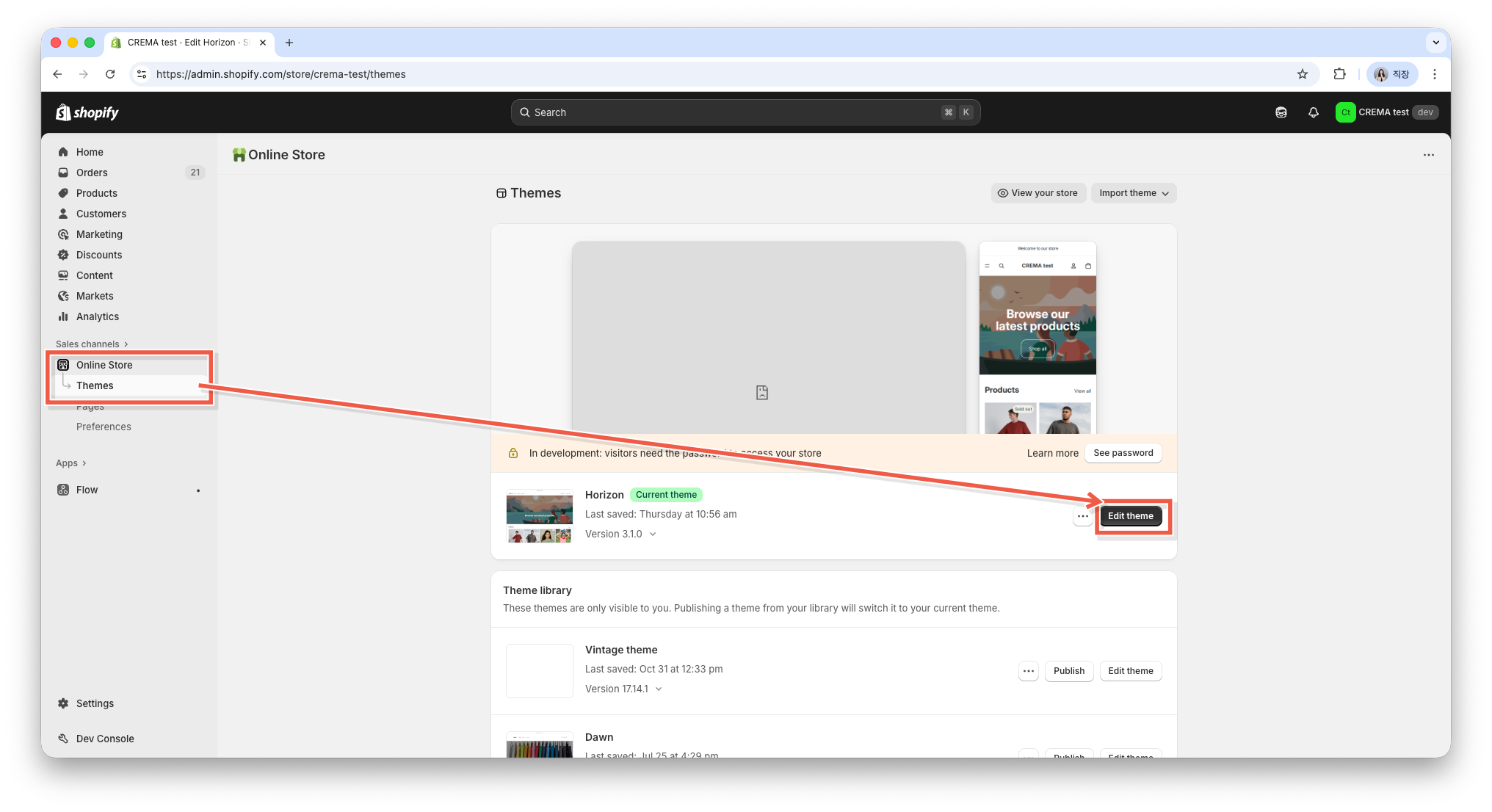Viewport: 1492px width, 812px height.
Task: Click the Shopify logo
Action: click(x=87, y=112)
